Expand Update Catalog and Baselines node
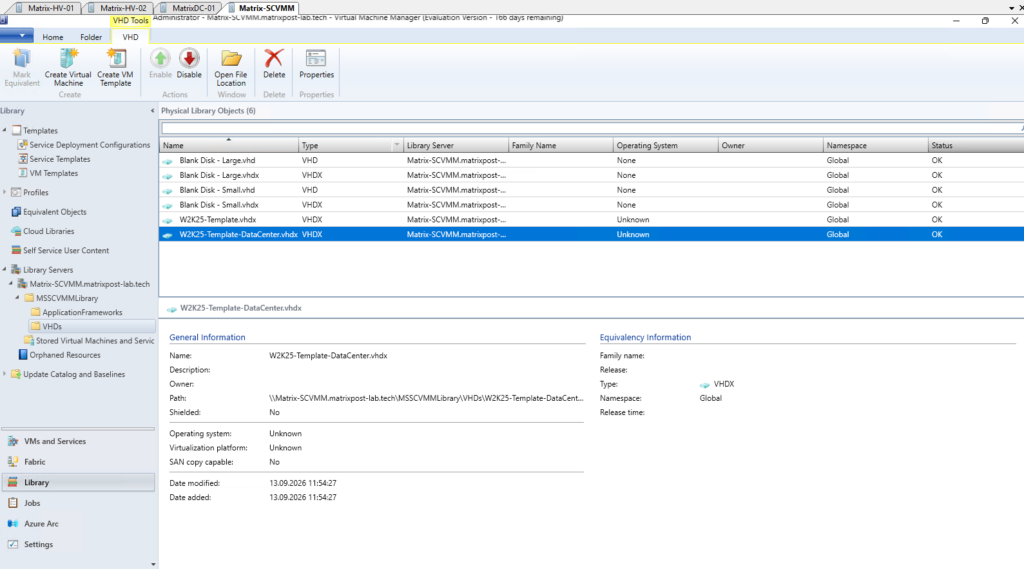The height and width of the screenshot is (569, 1024). [5, 374]
